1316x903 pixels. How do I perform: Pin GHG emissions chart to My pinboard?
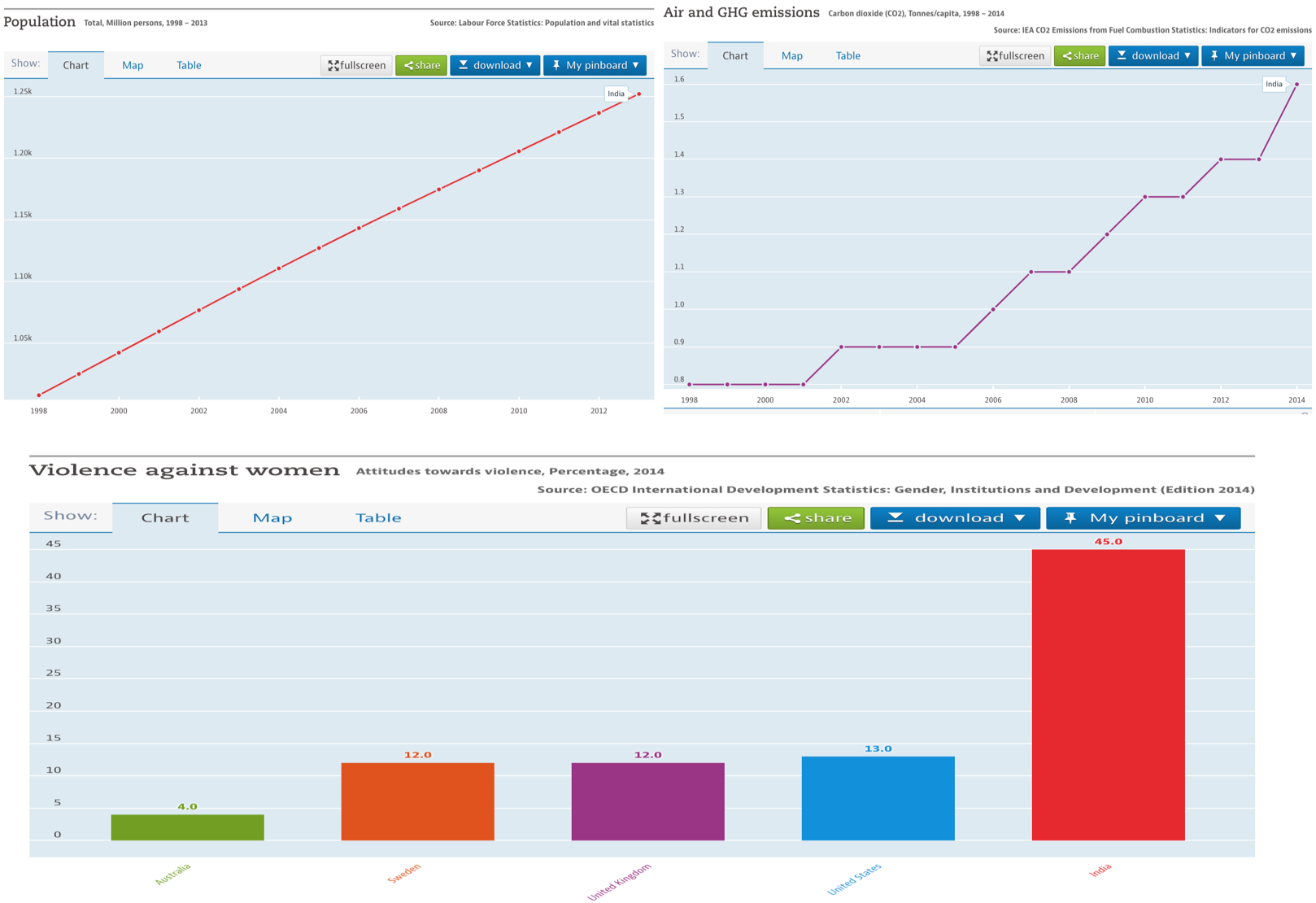[x=1253, y=55]
